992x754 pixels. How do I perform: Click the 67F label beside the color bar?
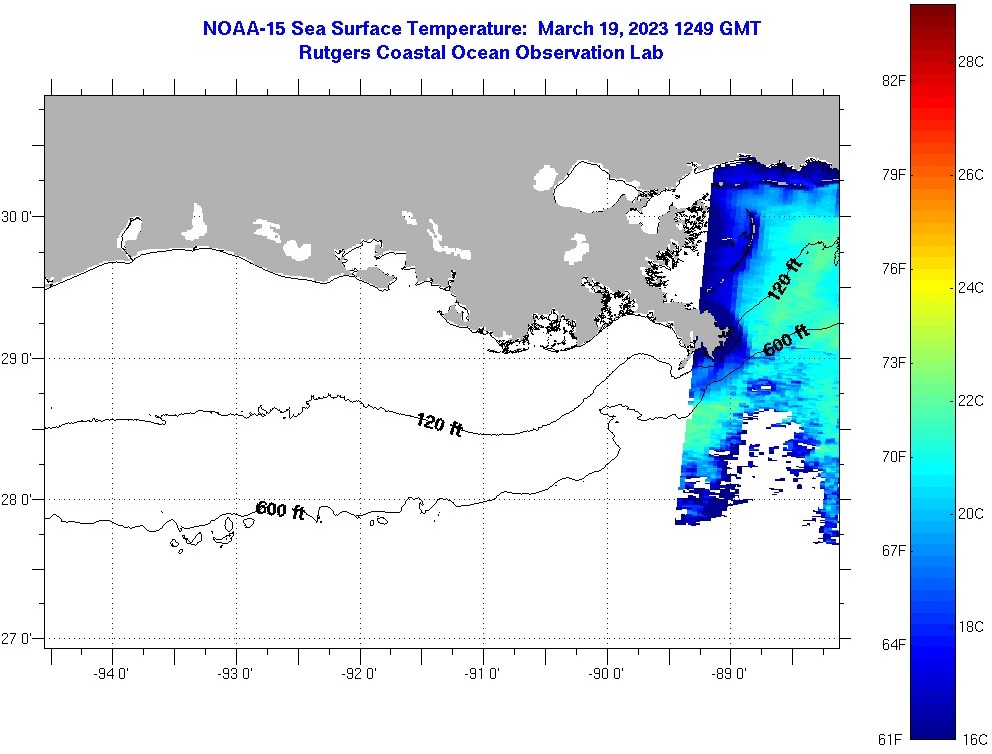click(x=893, y=551)
